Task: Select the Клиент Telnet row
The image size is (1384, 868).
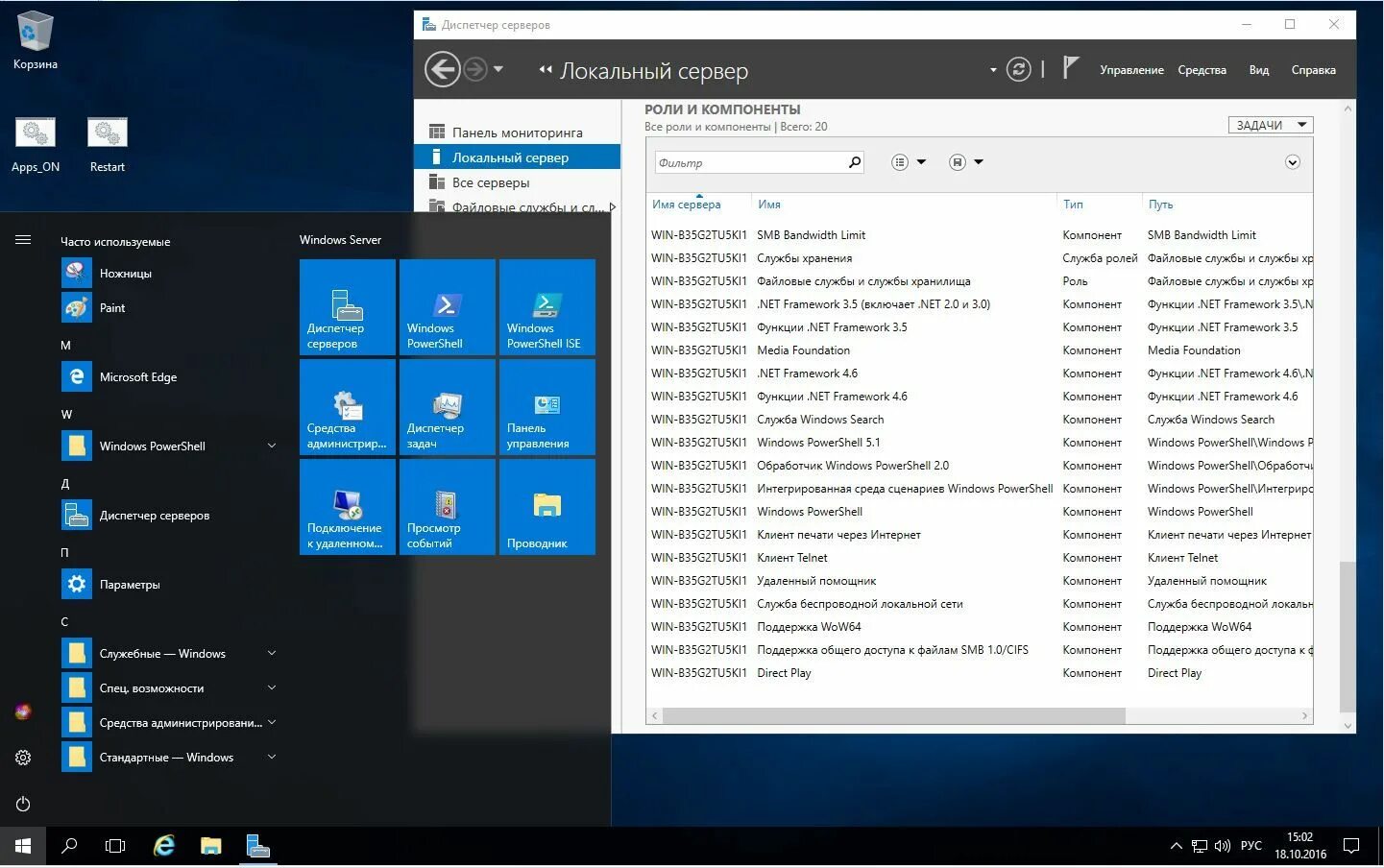Action: coord(980,558)
